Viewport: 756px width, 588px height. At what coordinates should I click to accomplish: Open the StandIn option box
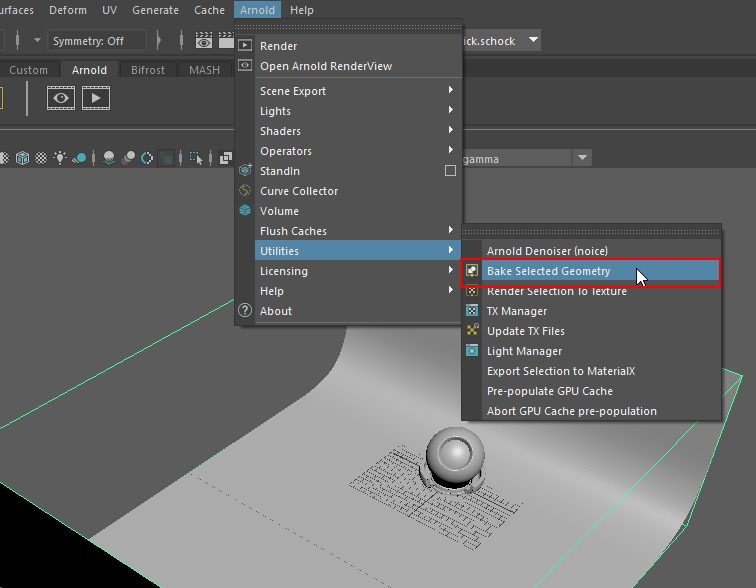click(x=450, y=171)
